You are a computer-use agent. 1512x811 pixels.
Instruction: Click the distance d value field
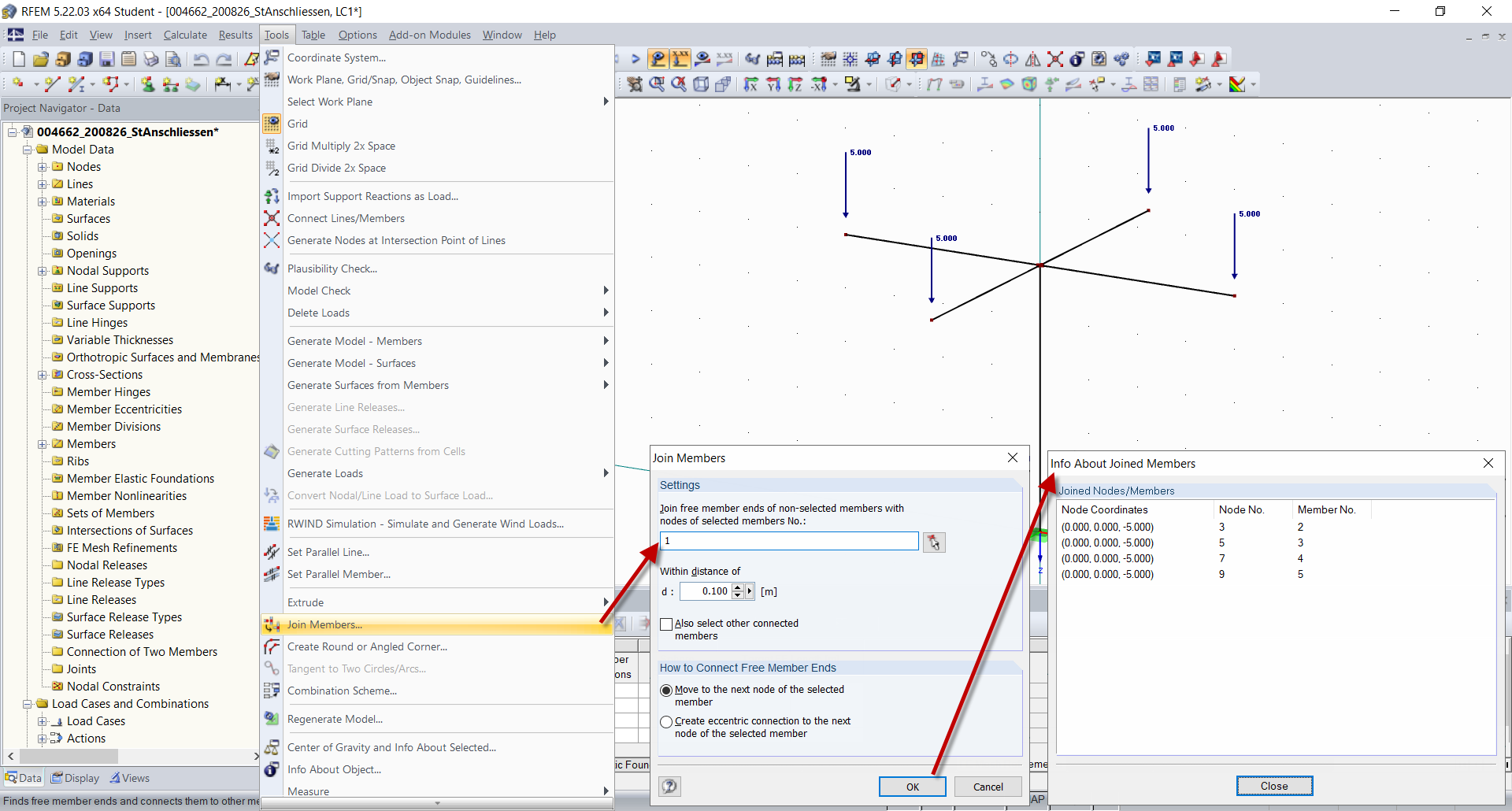706,591
